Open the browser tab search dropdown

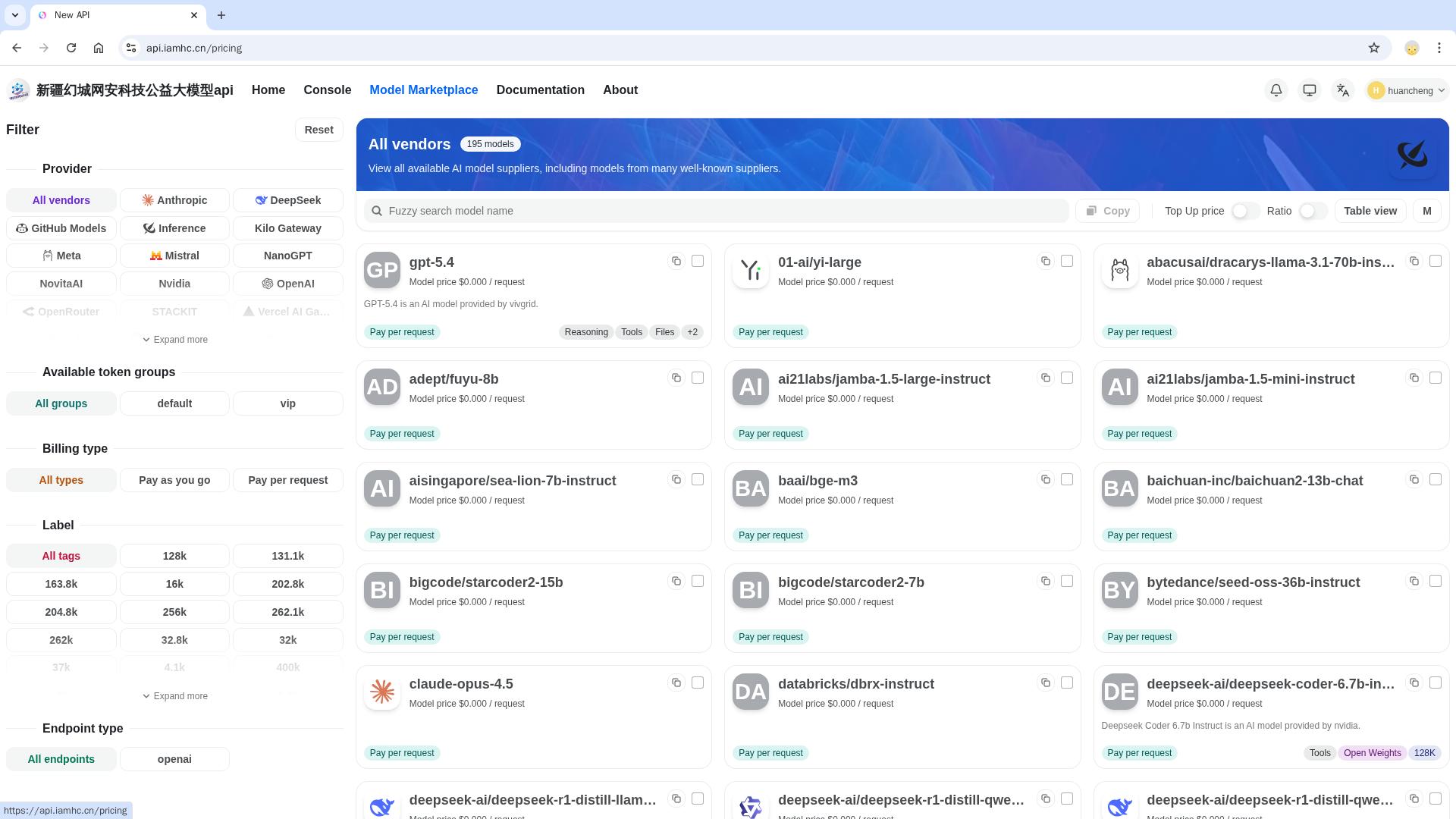pyautogui.click(x=14, y=15)
